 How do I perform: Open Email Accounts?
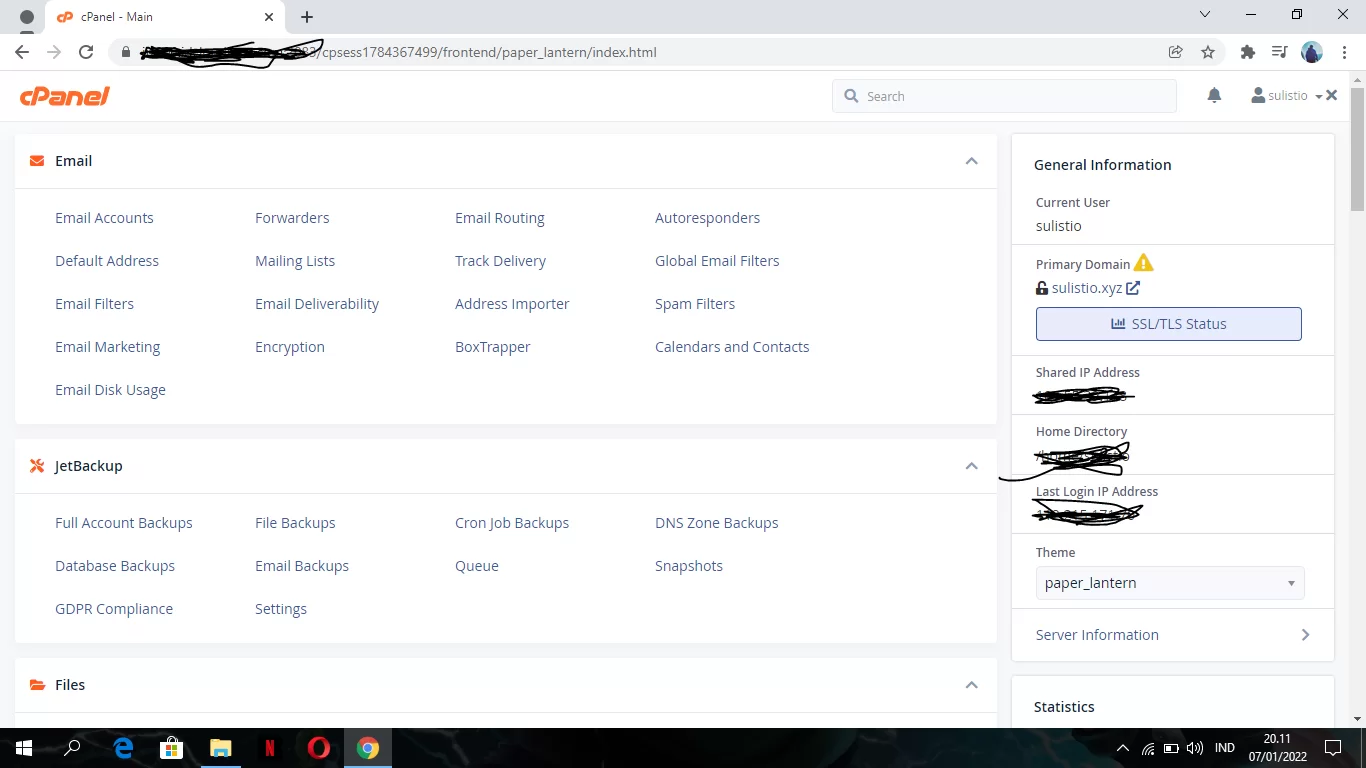[104, 218]
